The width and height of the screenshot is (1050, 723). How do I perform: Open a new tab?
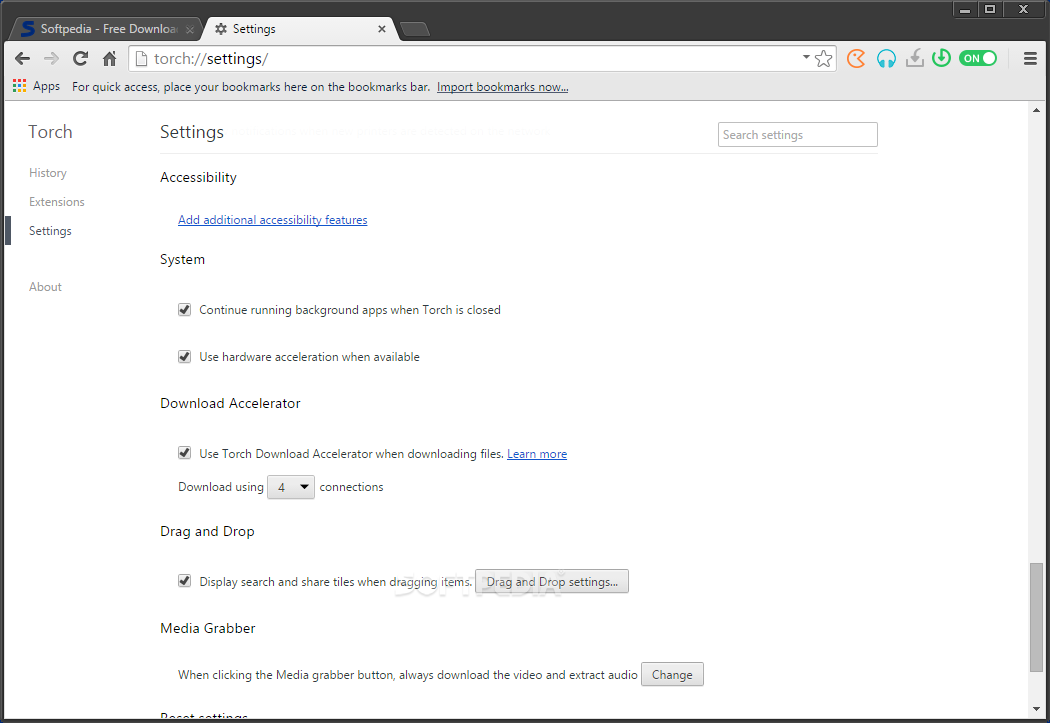[x=415, y=29]
